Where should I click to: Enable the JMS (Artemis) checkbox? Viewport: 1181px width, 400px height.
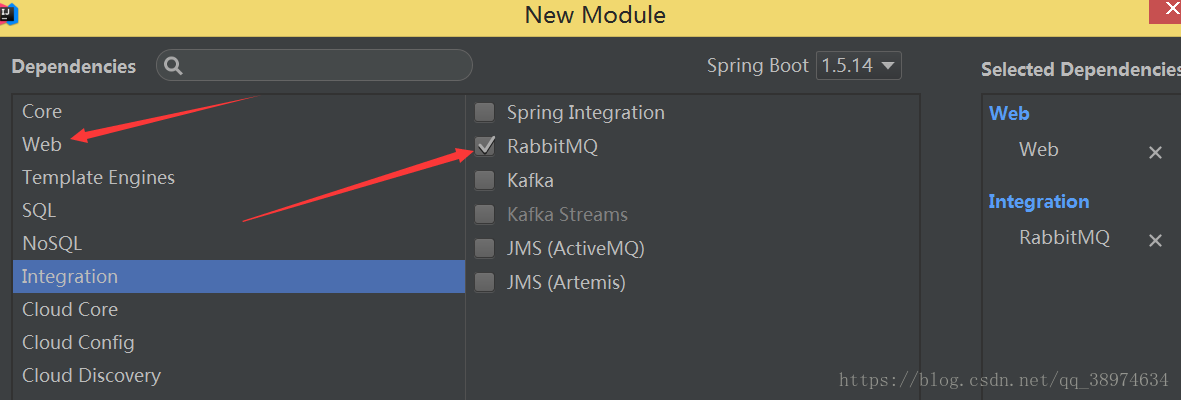(x=485, y=283)
